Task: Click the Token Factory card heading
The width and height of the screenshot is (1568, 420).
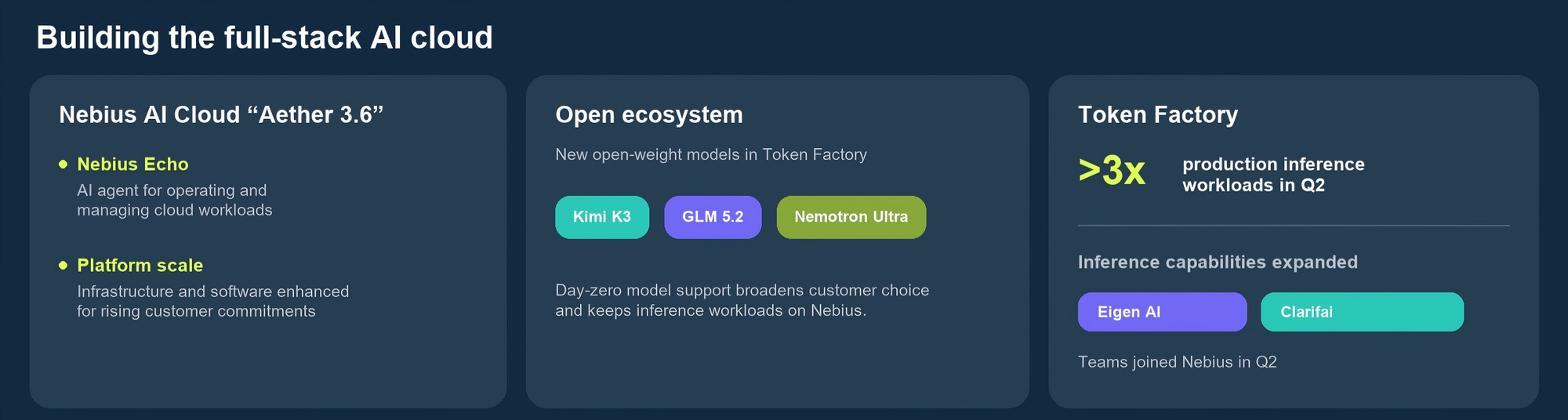Action: pyautogui.click(x=1158, y=115)
